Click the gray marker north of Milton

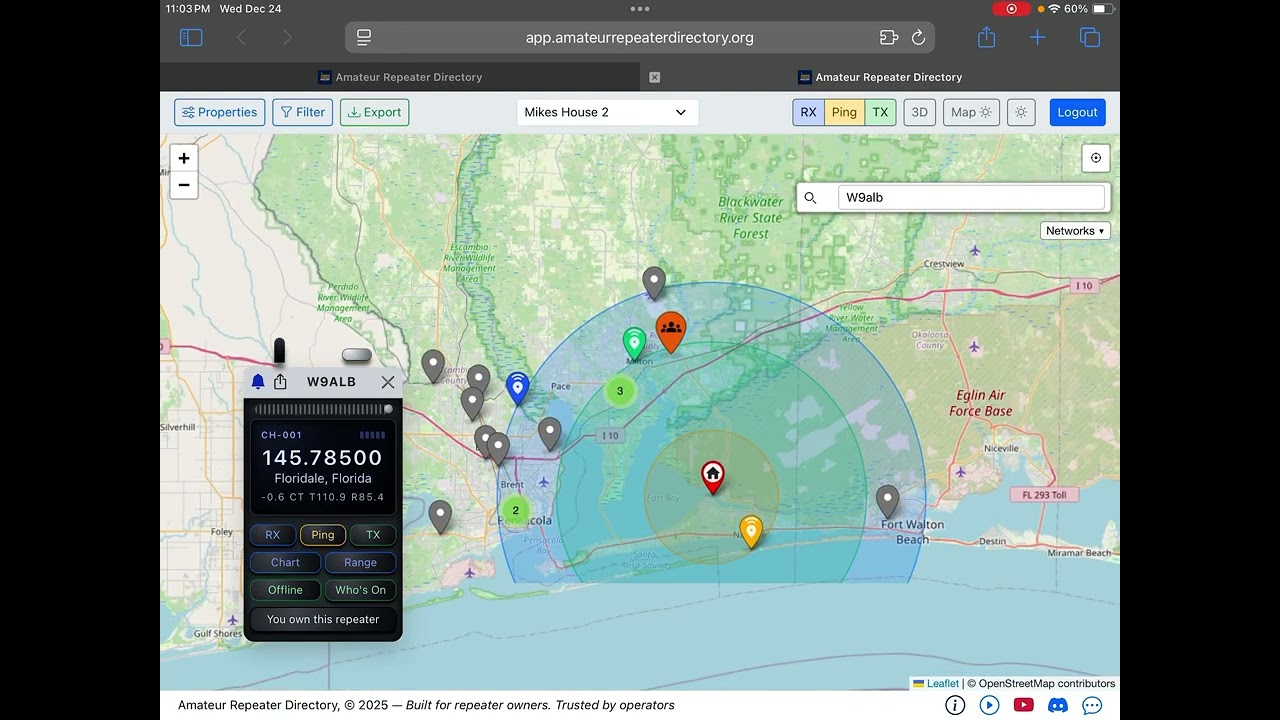[654, 283]
